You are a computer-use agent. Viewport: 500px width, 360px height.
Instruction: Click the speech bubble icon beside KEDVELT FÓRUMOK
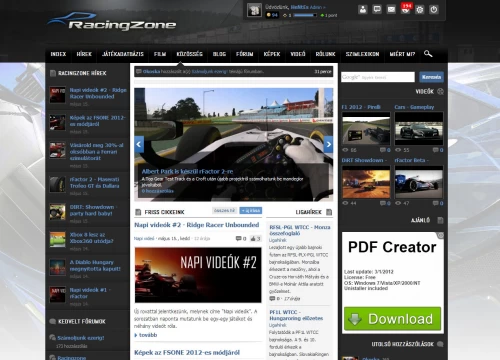53,321
